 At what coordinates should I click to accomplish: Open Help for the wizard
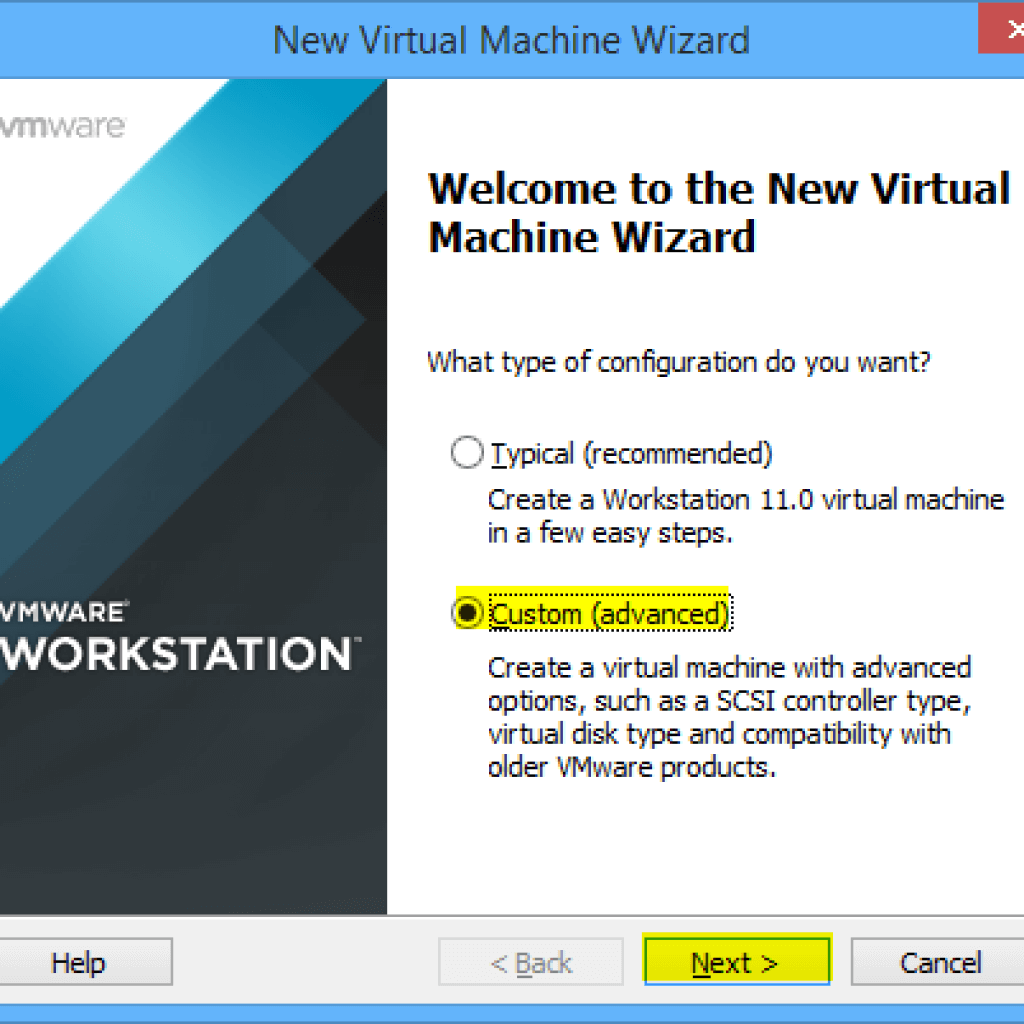[78, 963]
